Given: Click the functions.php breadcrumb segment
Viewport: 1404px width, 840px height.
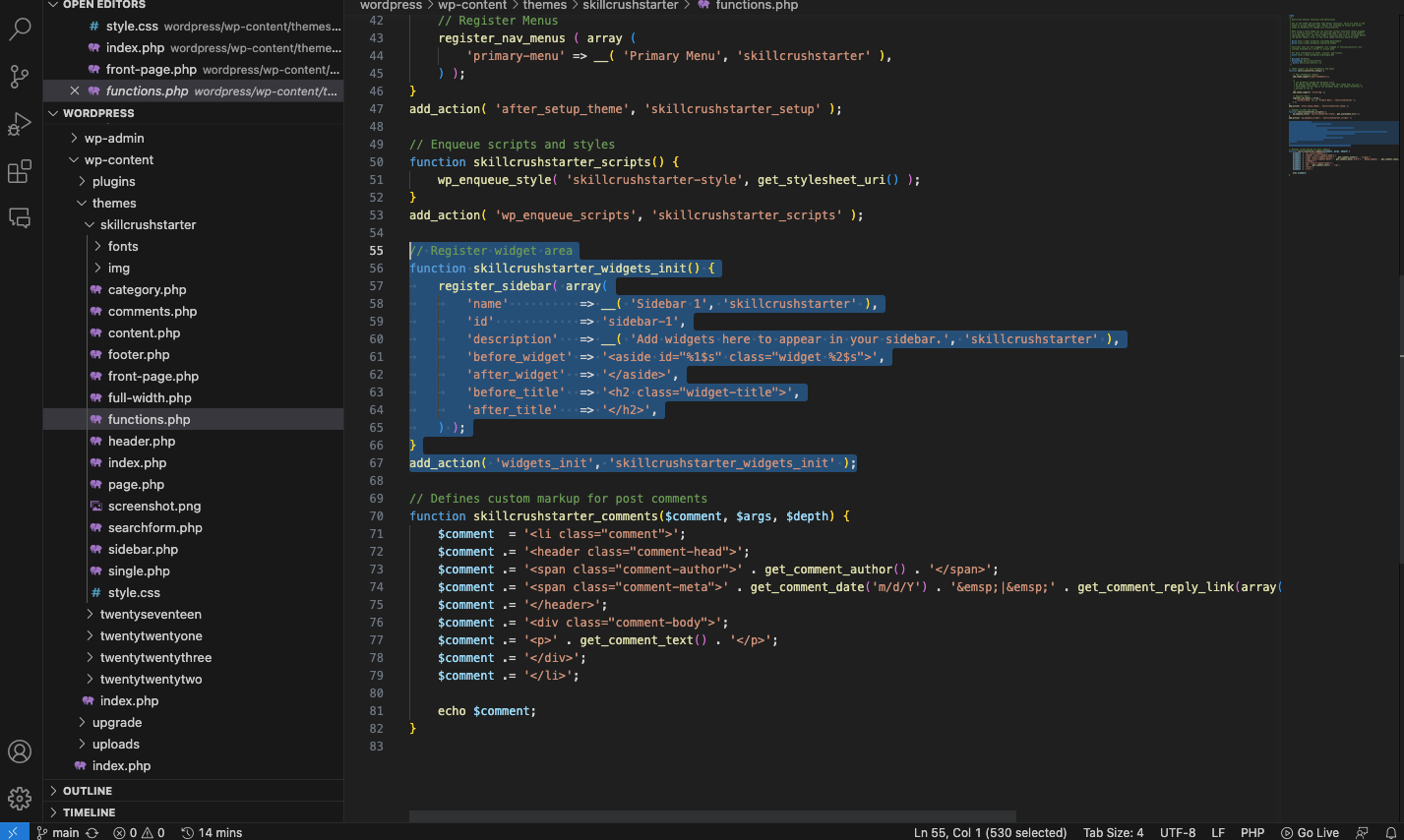Looking at the screenshot, I should point(757,6).
